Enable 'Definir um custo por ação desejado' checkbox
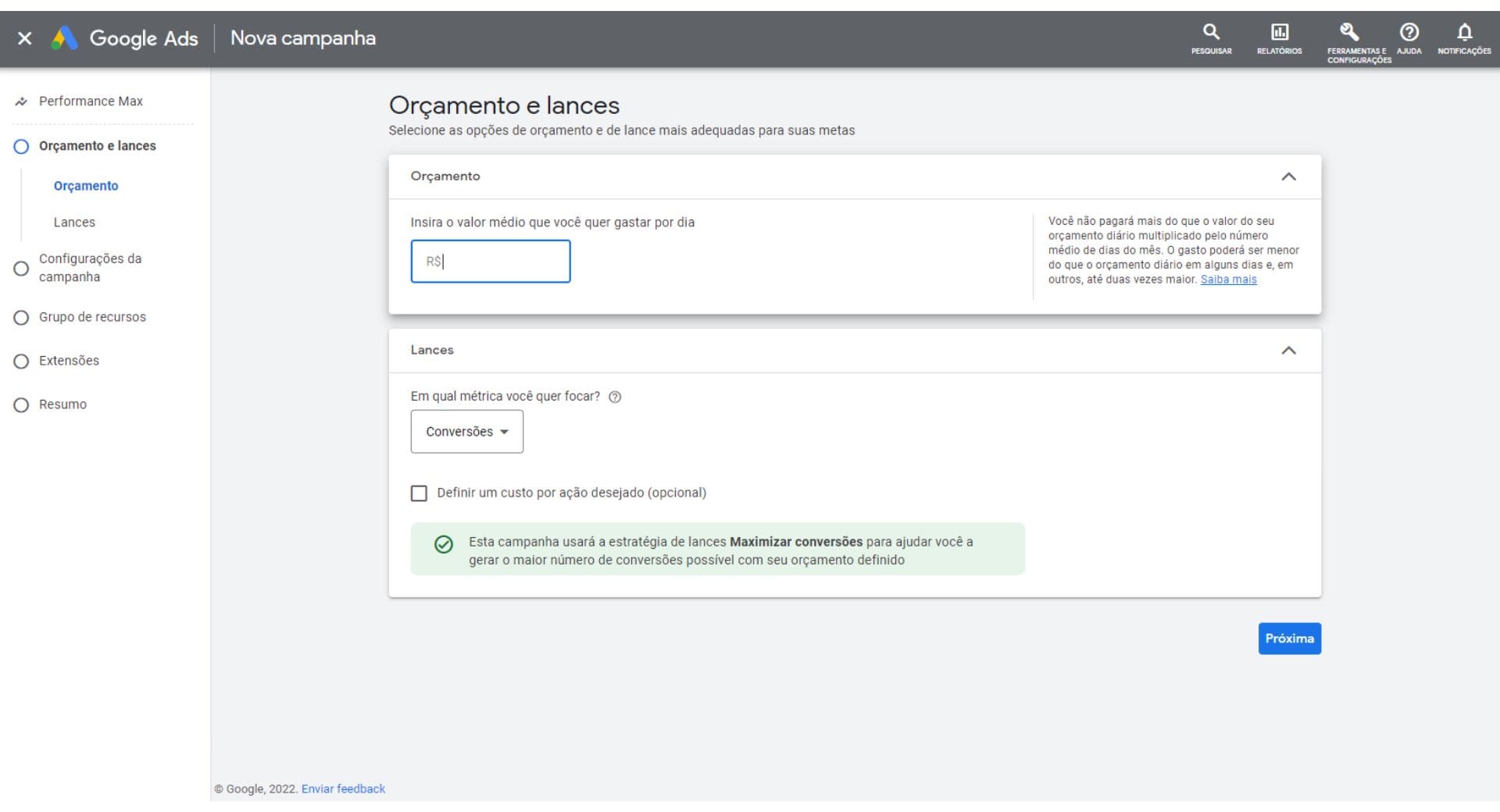This screenshot has height=812, width=1500. (419, 493)
